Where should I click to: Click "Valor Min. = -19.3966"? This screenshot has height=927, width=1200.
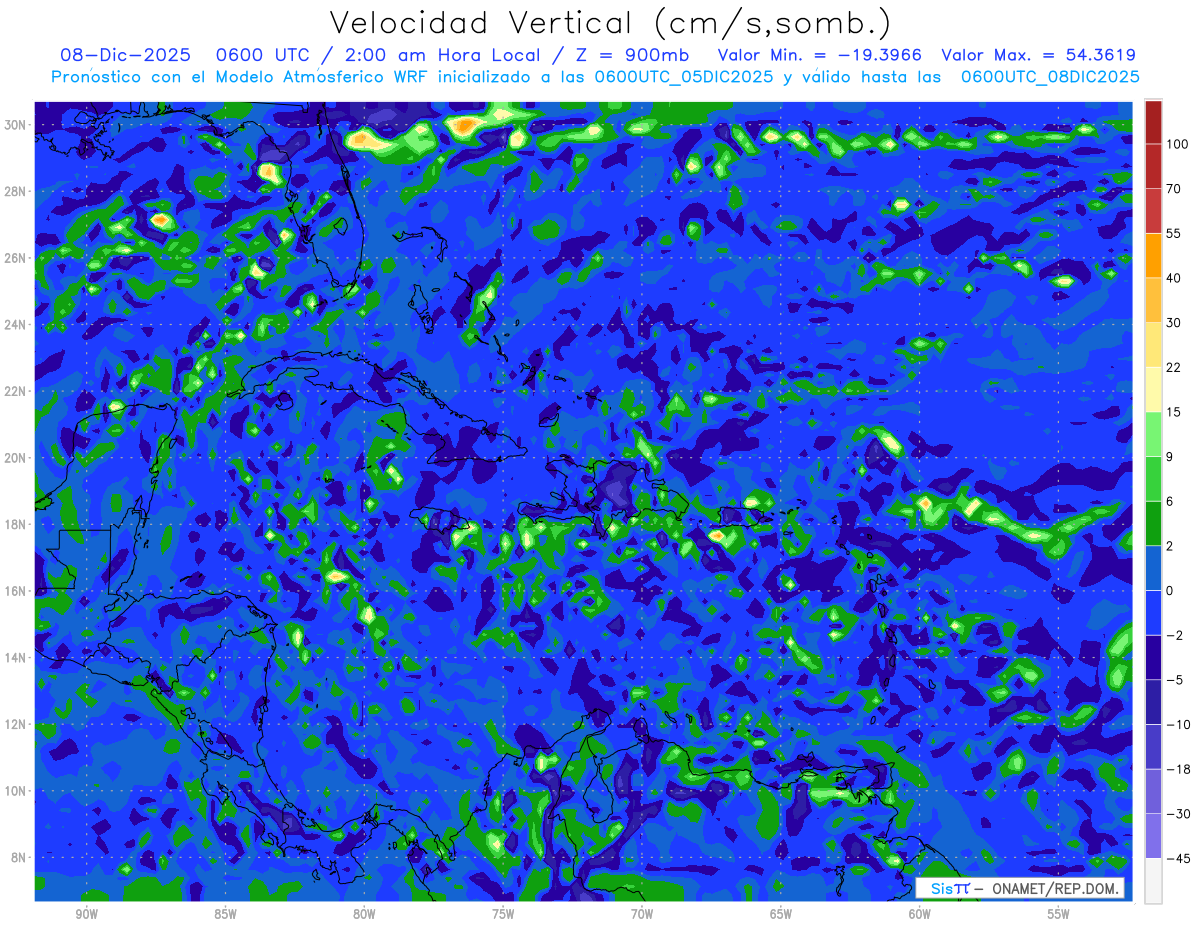[820, 55]
